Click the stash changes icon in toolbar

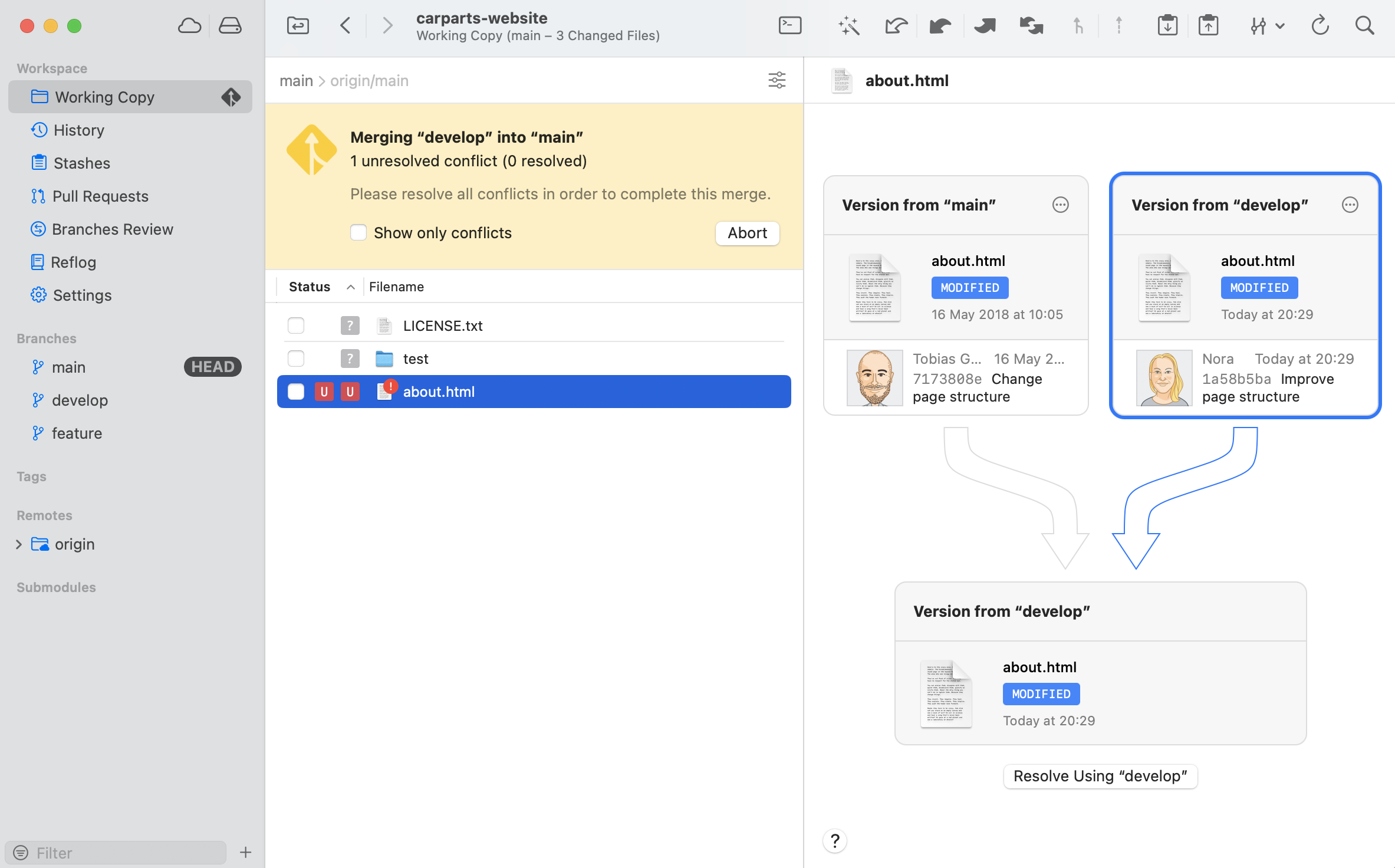pyautogui.click(x=1167, y=26)
